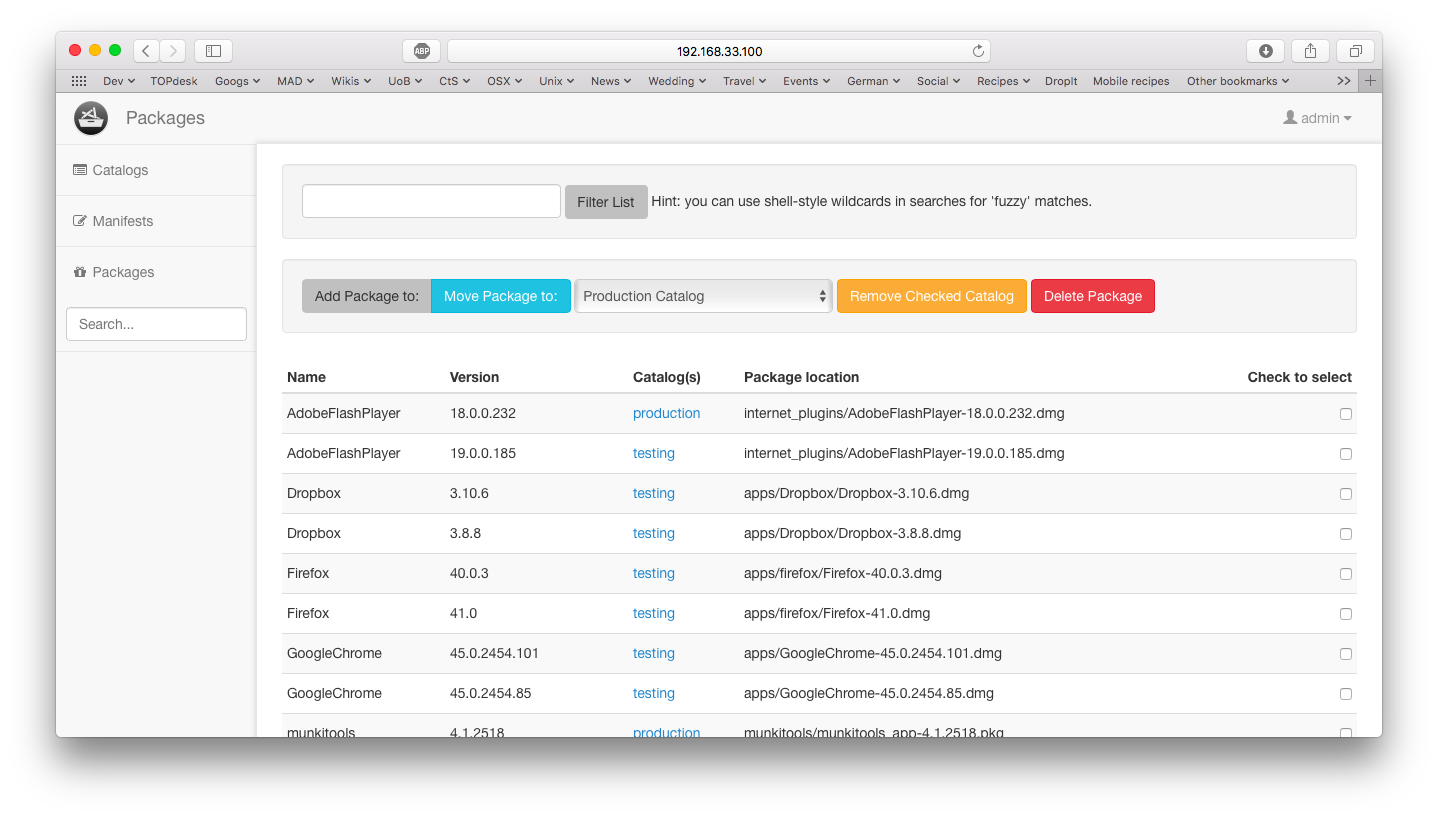1438x817 pixels.
Task: Check the AdobeFlashPlayer 19.0.0.185 row
Action: 1346,454
